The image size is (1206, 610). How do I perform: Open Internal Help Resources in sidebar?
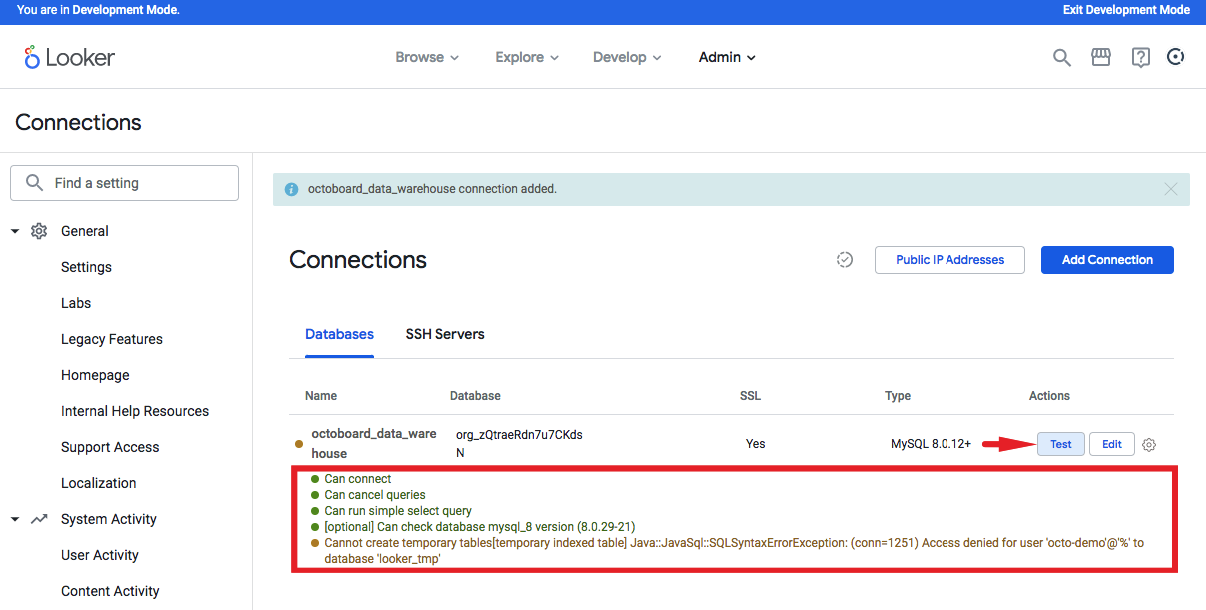135,411
